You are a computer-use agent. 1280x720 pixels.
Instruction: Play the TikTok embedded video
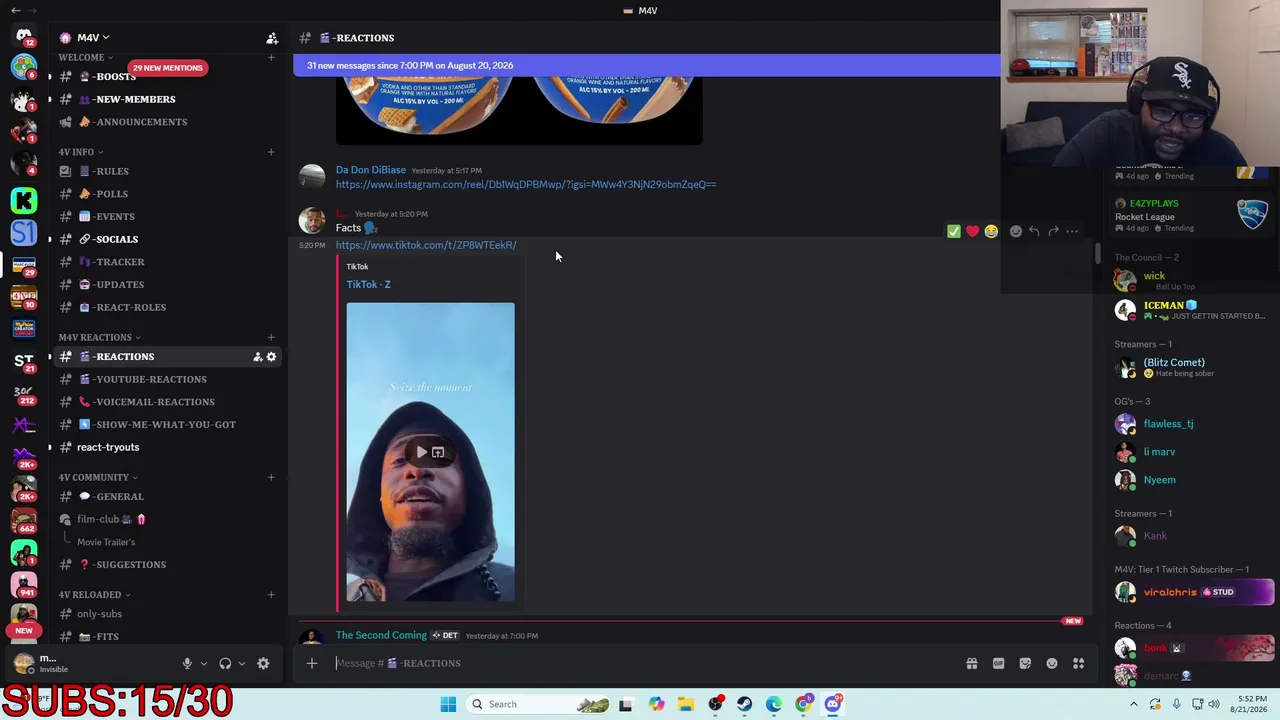point(422,452)
